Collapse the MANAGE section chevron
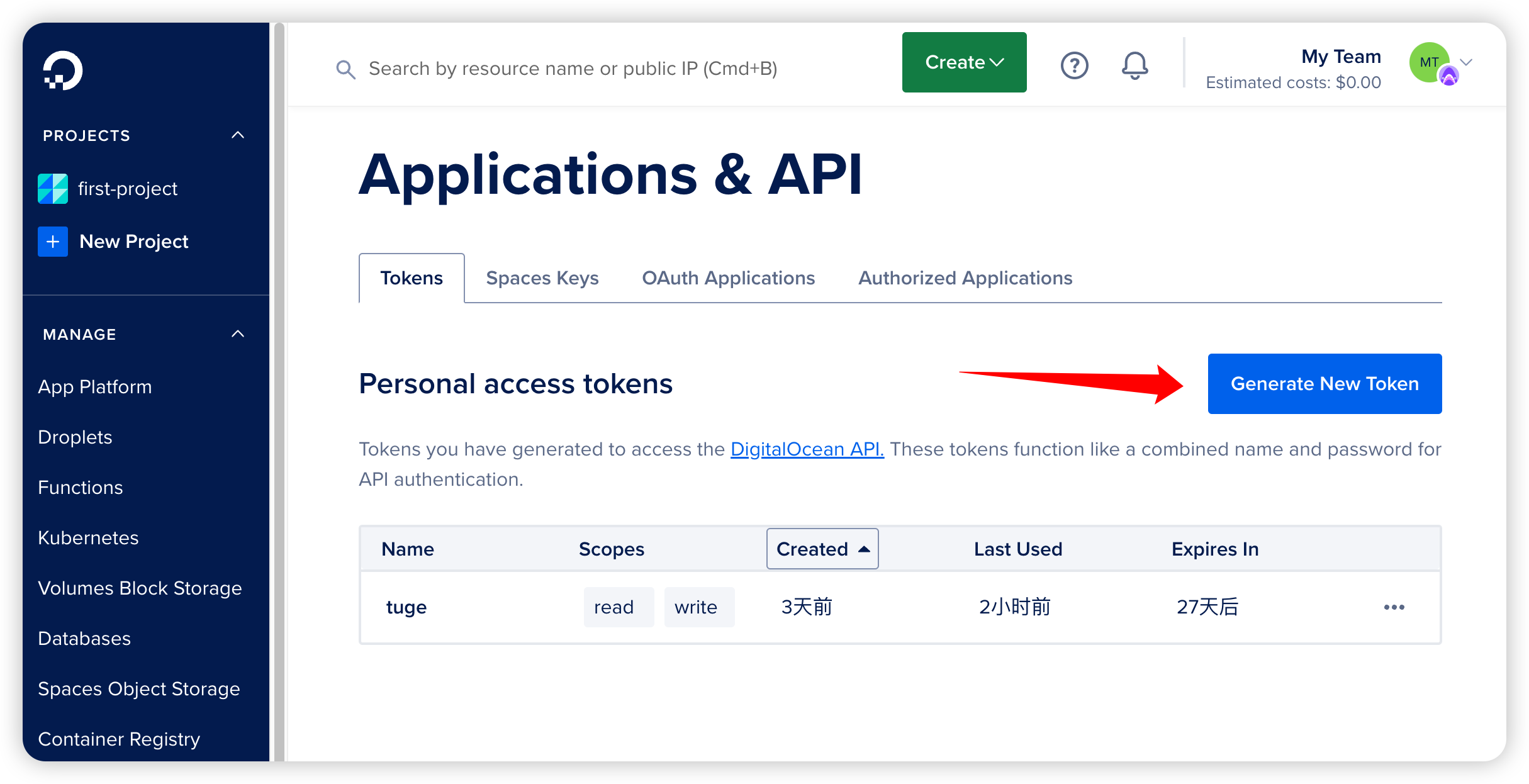The width and height of the screenshot is (1529, 784). (x=238, y=334)
